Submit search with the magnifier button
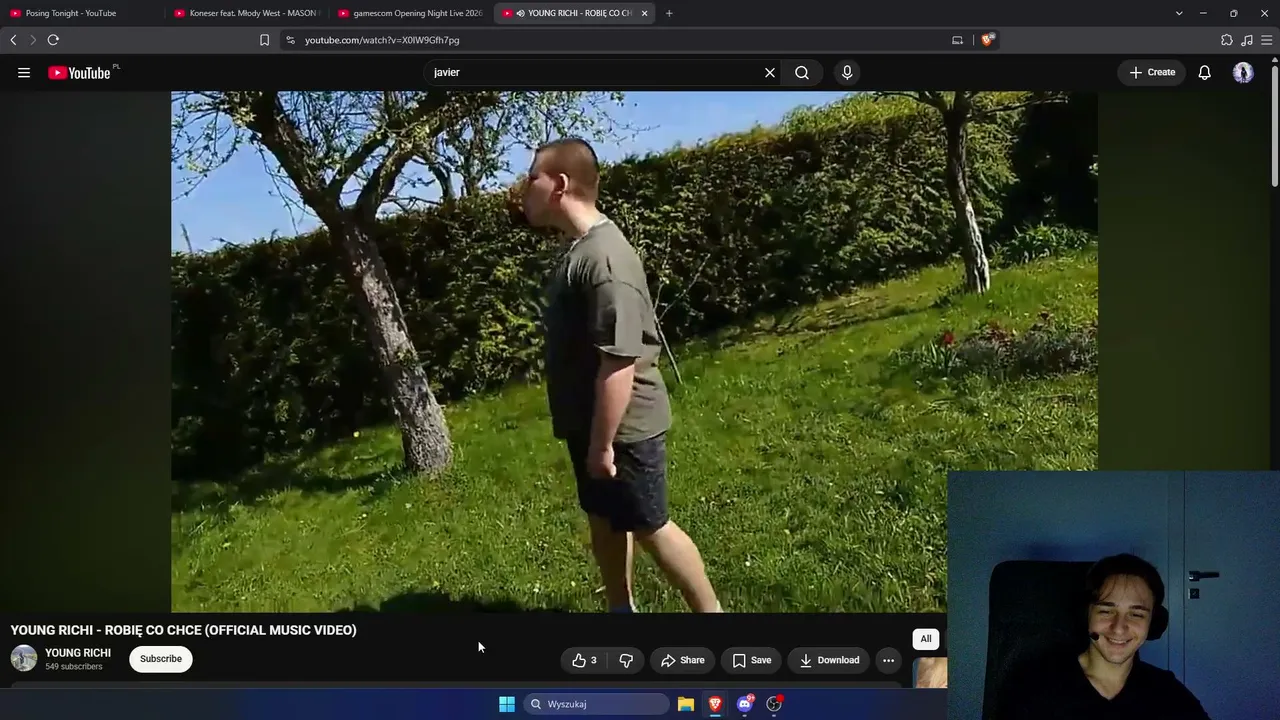This screenshot has height=720, width=1280. [x=802, y=72]
